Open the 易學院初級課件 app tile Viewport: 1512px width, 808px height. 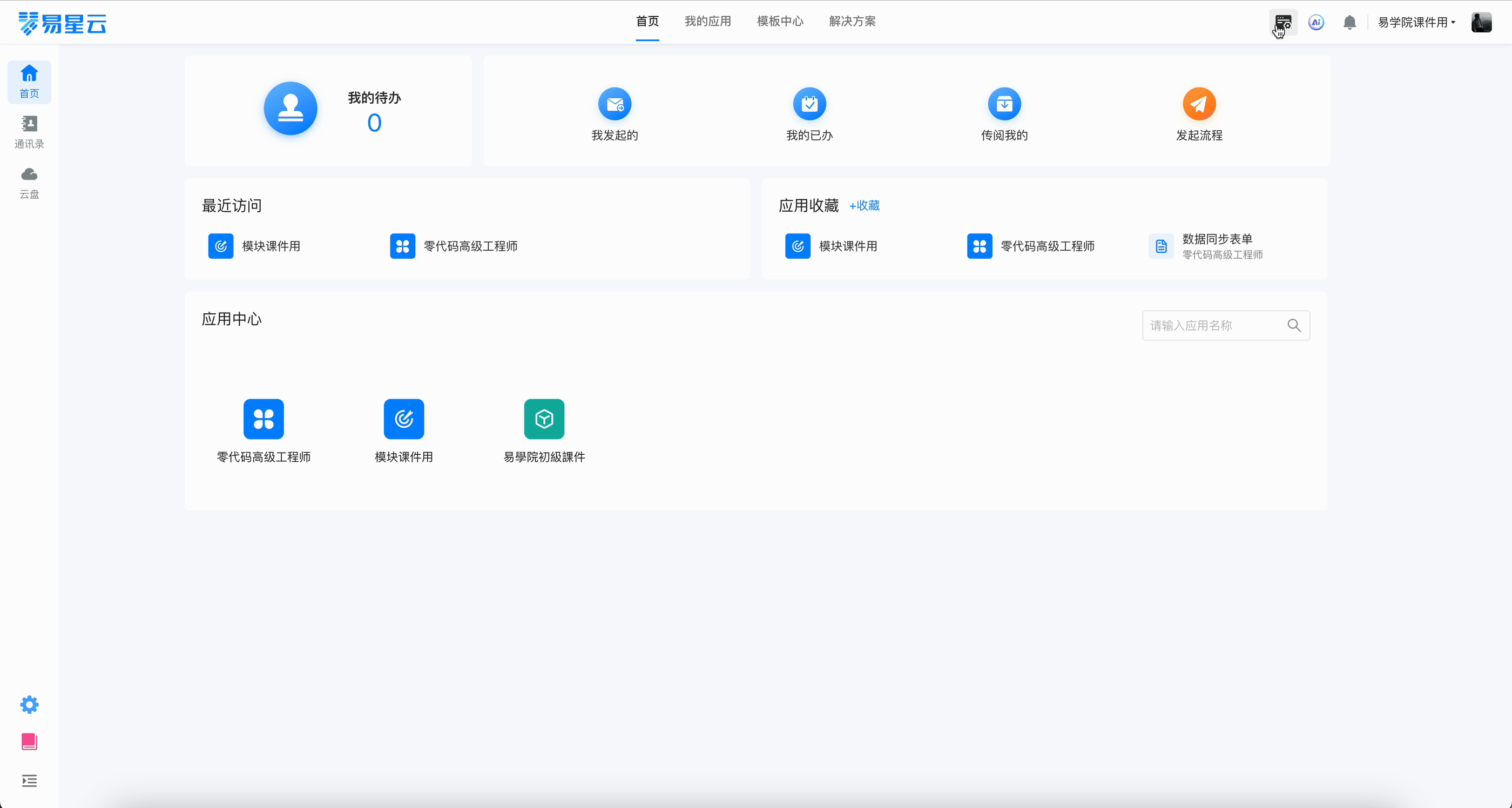[544, 419]
